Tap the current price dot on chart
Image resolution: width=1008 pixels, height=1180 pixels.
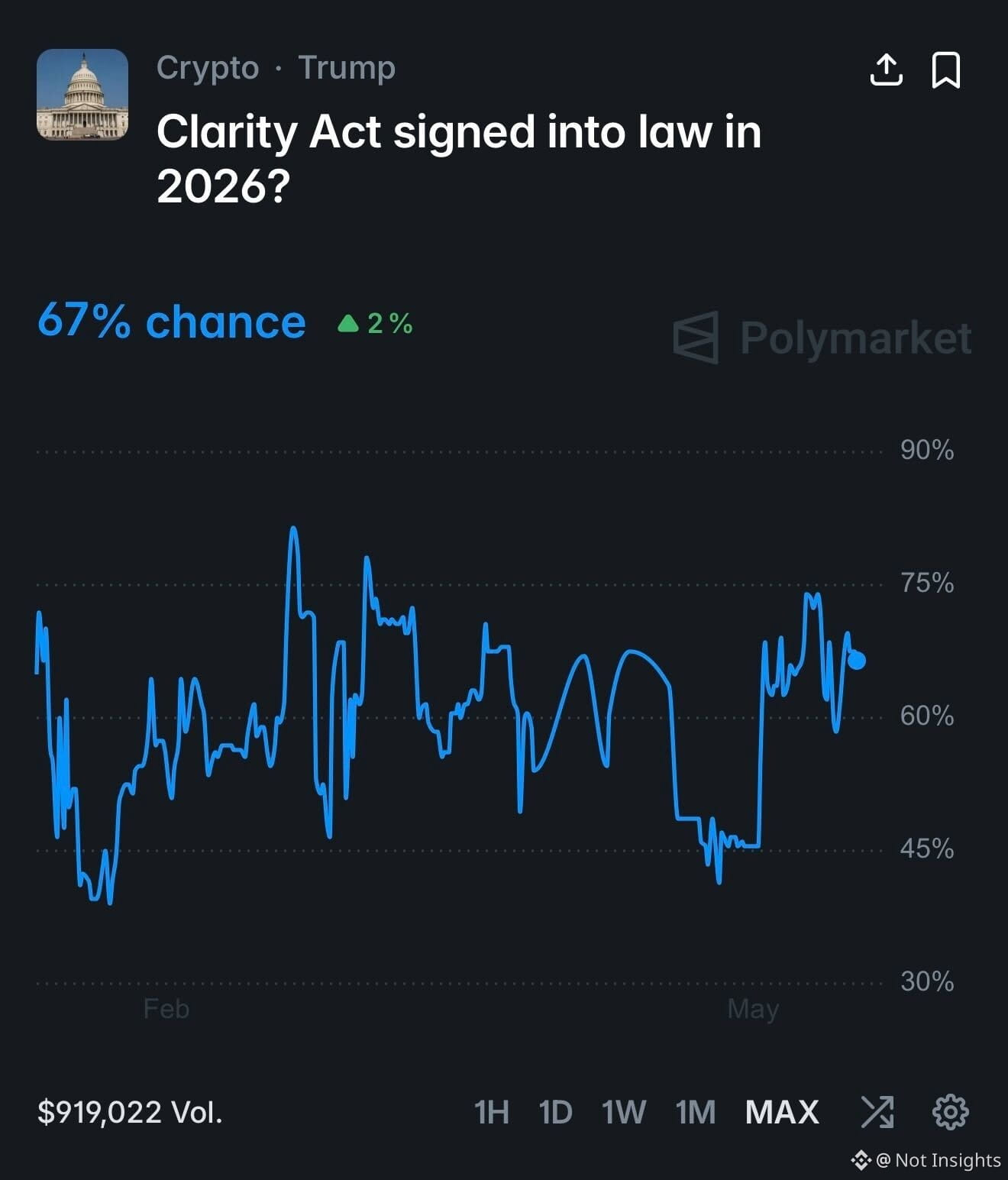click(x=857, y=661)
